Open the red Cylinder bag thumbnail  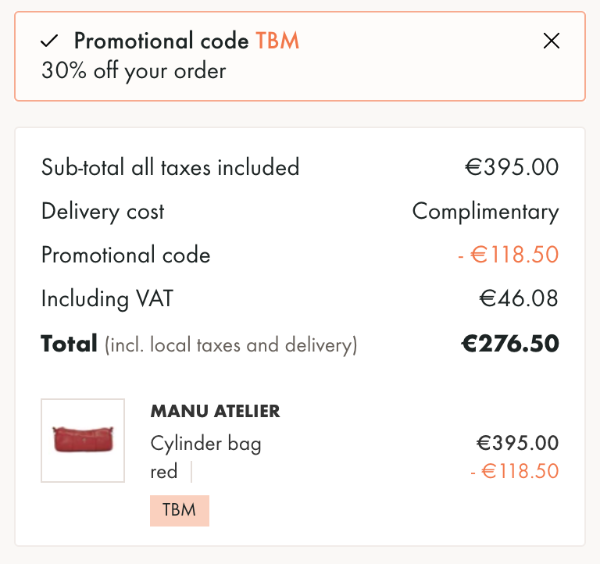pyautogui.click(x=83, y=440)
